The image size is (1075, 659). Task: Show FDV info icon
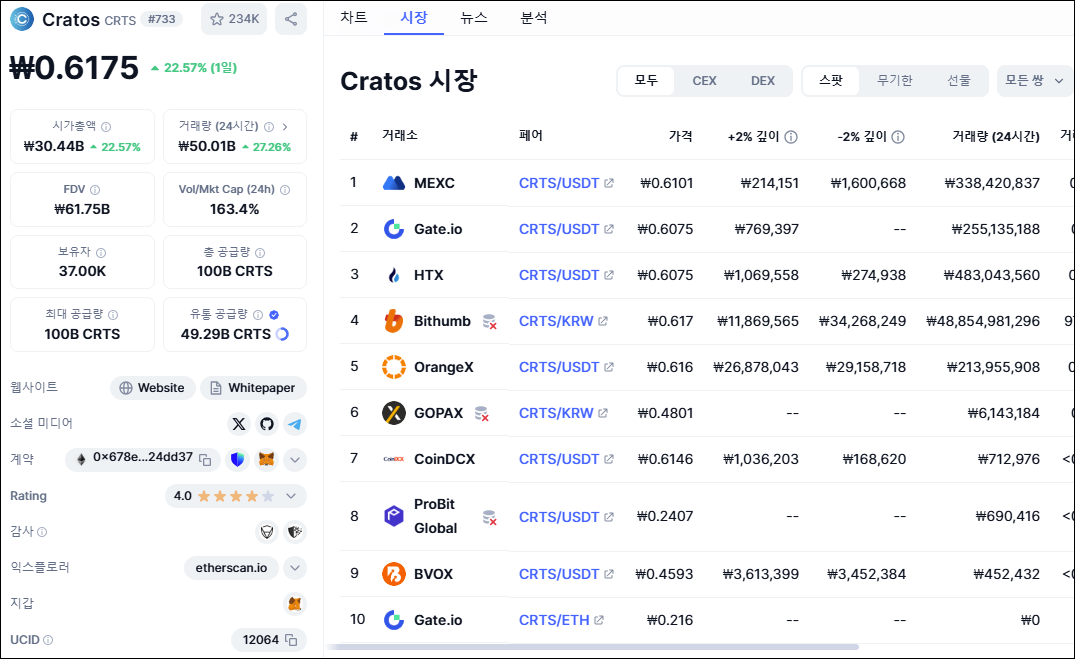(95, 190)
